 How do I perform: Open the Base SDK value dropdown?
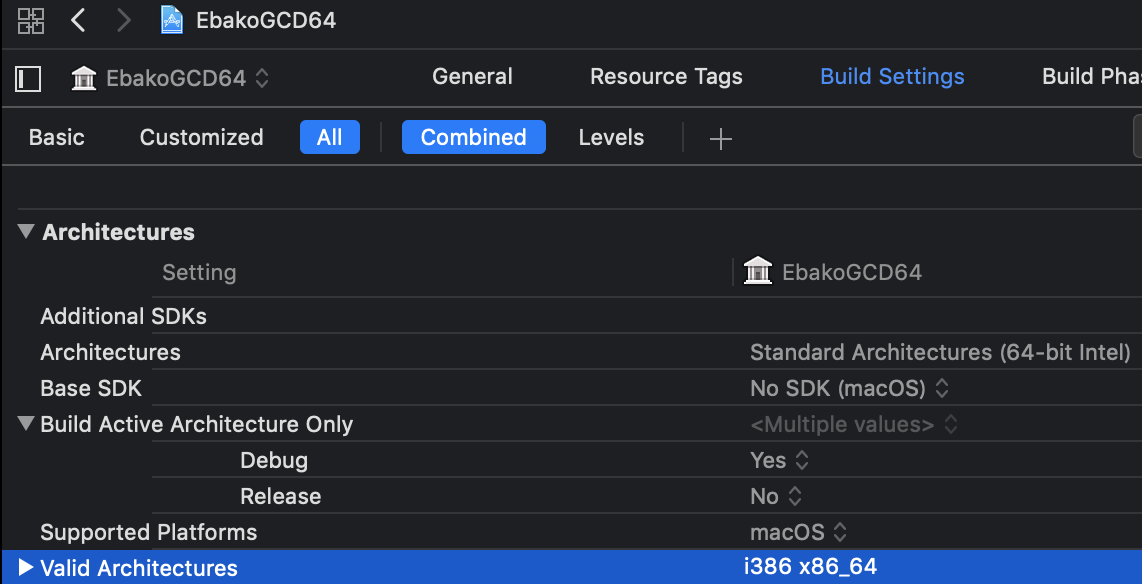pyautogui.click(x=849, y=388)
